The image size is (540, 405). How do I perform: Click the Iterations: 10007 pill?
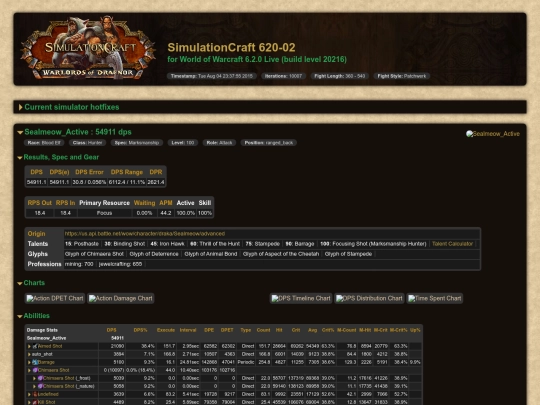click(x=283, y=76)
